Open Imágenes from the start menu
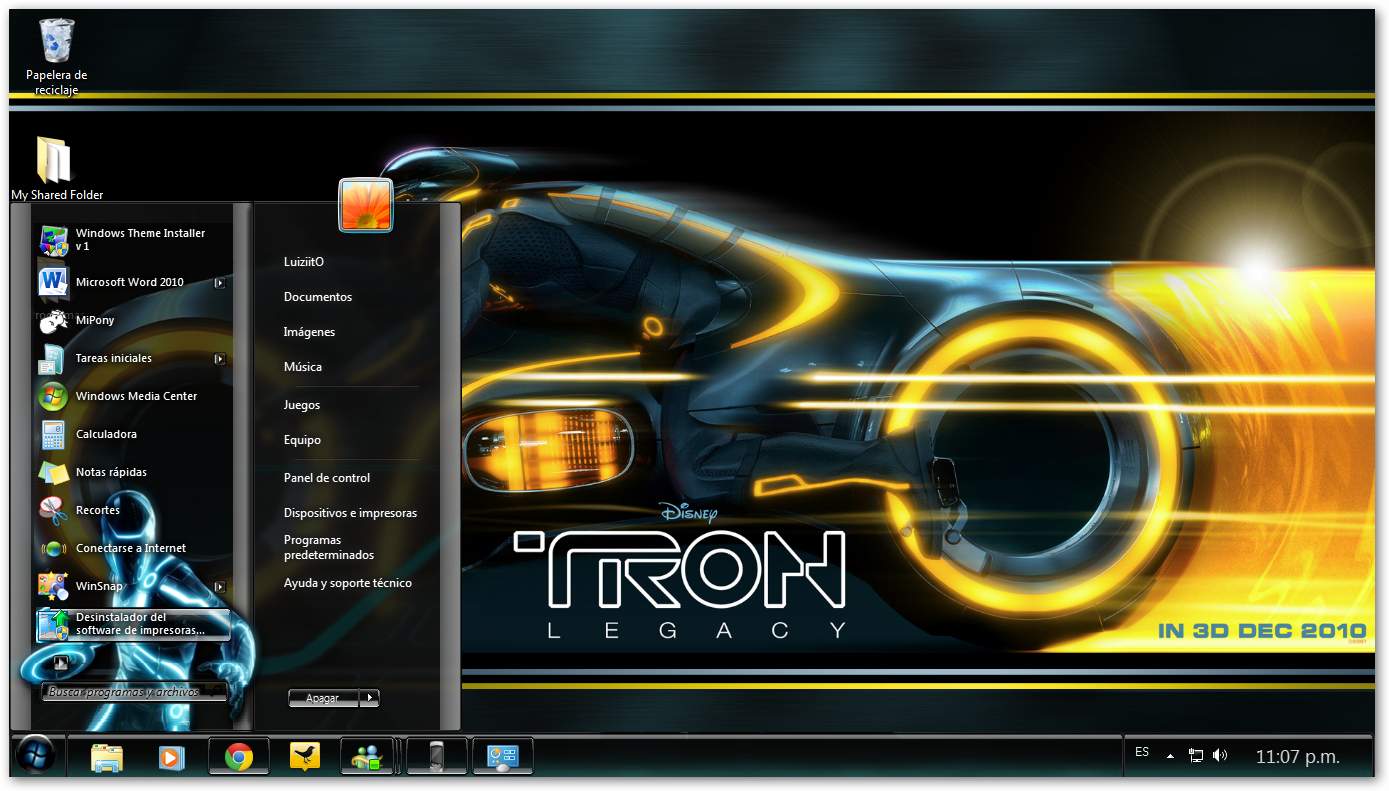The height and width of the screenshot is (791, 1389). click(309, 332)
